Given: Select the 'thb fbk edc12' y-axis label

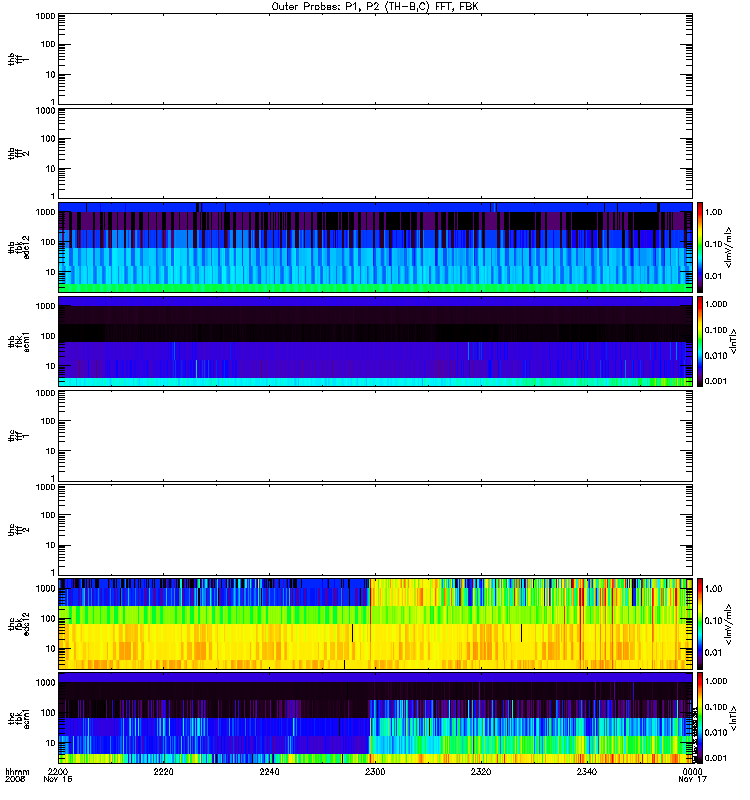Looking at the screenshot, I should [18, 247].
